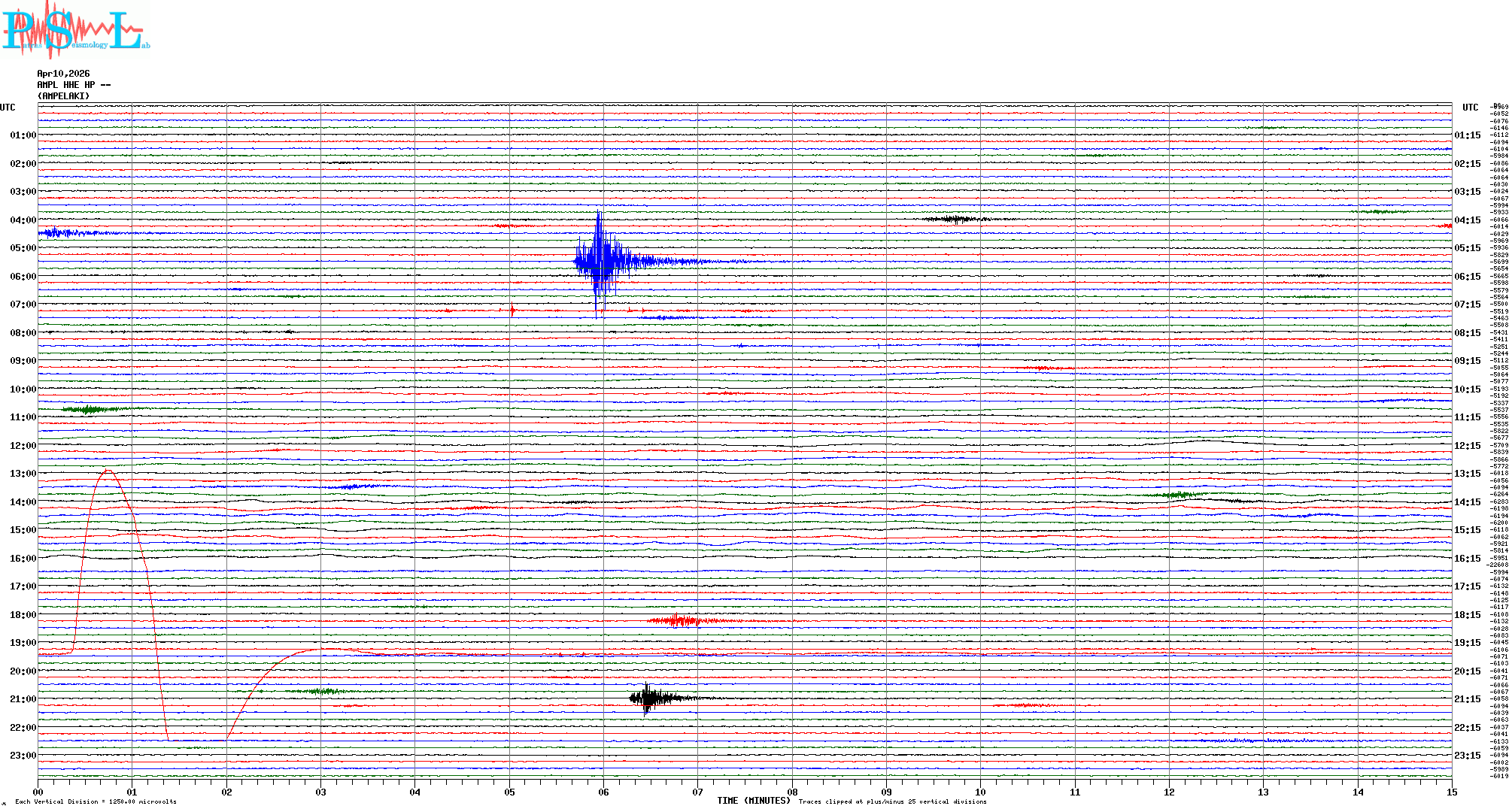Click minute 06 on the bottom axis

click(x=603, y=792)
